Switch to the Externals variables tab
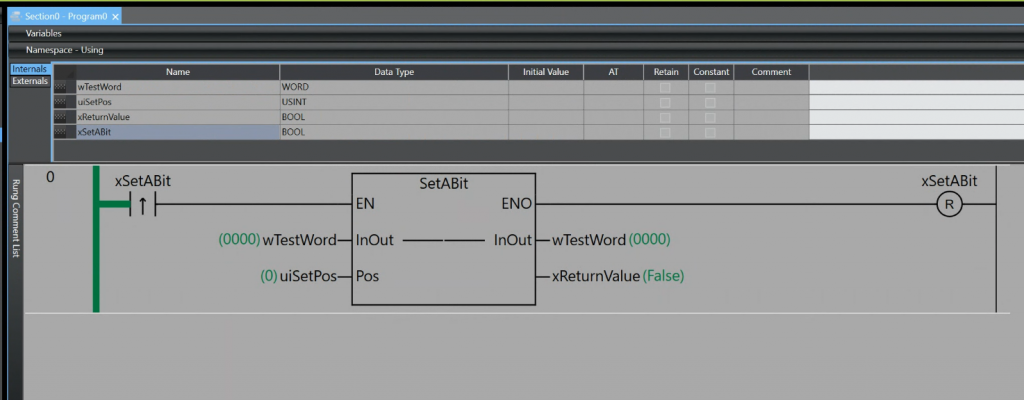Viewport: 1024px width, 400px height. coord(29,81)
